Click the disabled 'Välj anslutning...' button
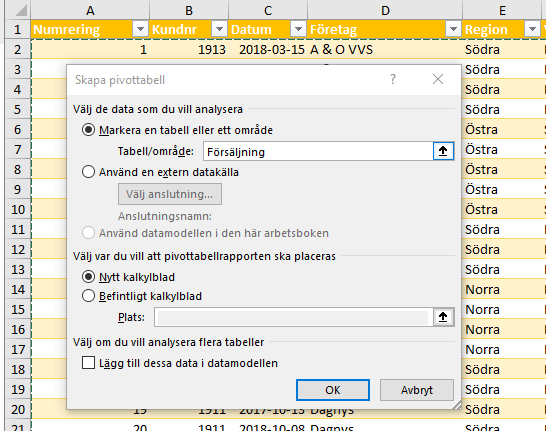 point(170,194)
